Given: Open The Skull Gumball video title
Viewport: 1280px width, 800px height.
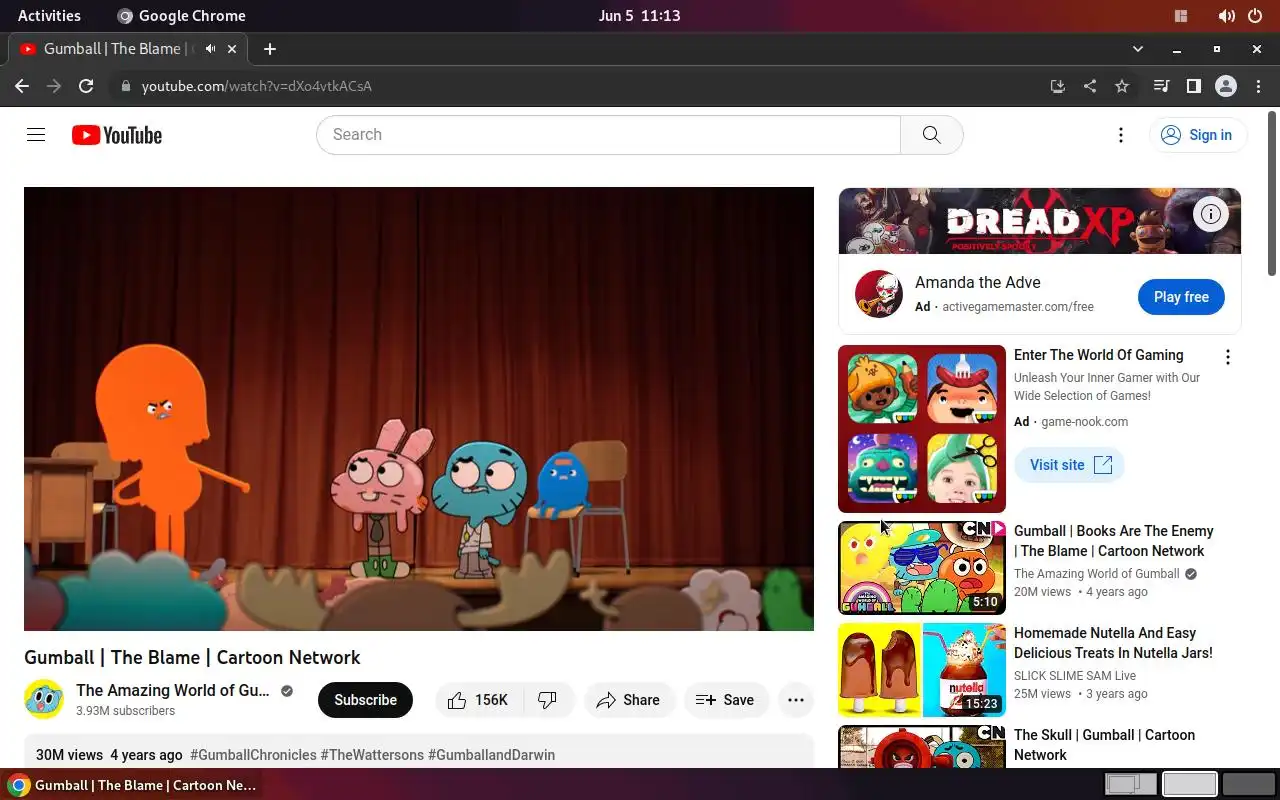Looking at the screenshot, I should [x=1104, y=745].
